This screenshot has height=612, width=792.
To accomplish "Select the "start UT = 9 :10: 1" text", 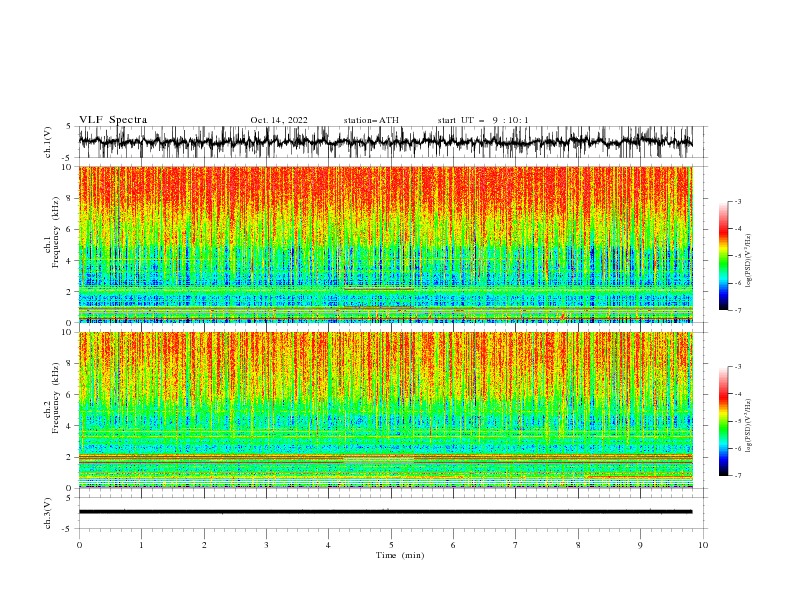I will coord(483,120).
